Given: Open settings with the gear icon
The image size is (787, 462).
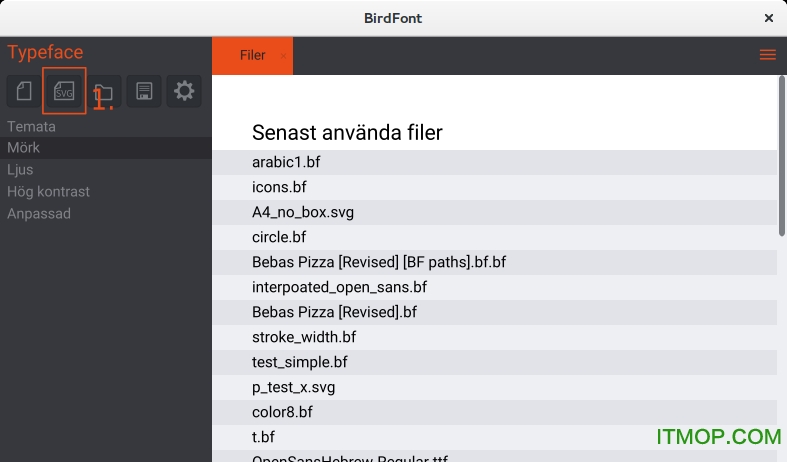Looking at the screenshot, I should [184, 91].
